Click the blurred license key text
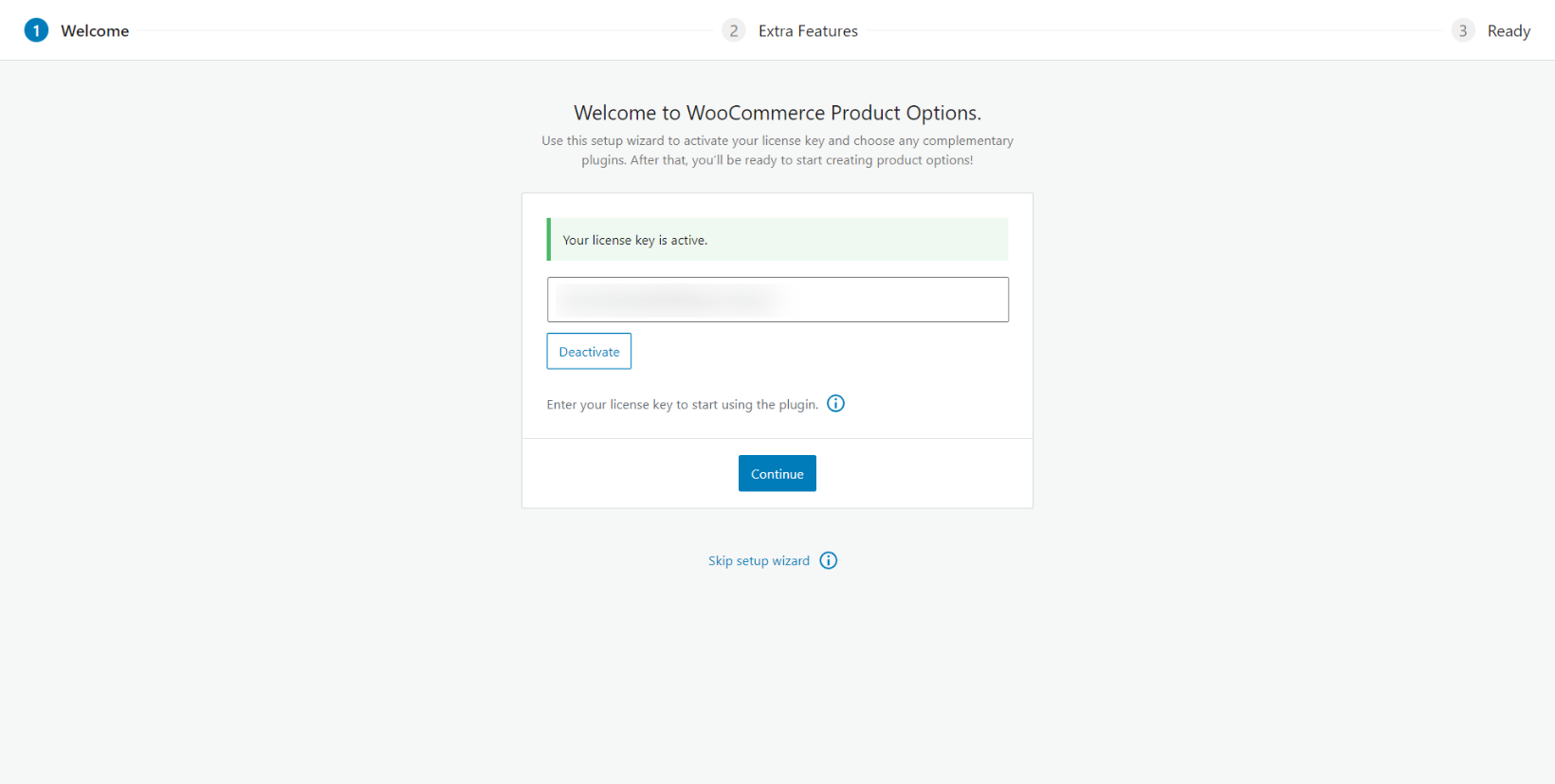1555x784 pixels. pos(668,300)
